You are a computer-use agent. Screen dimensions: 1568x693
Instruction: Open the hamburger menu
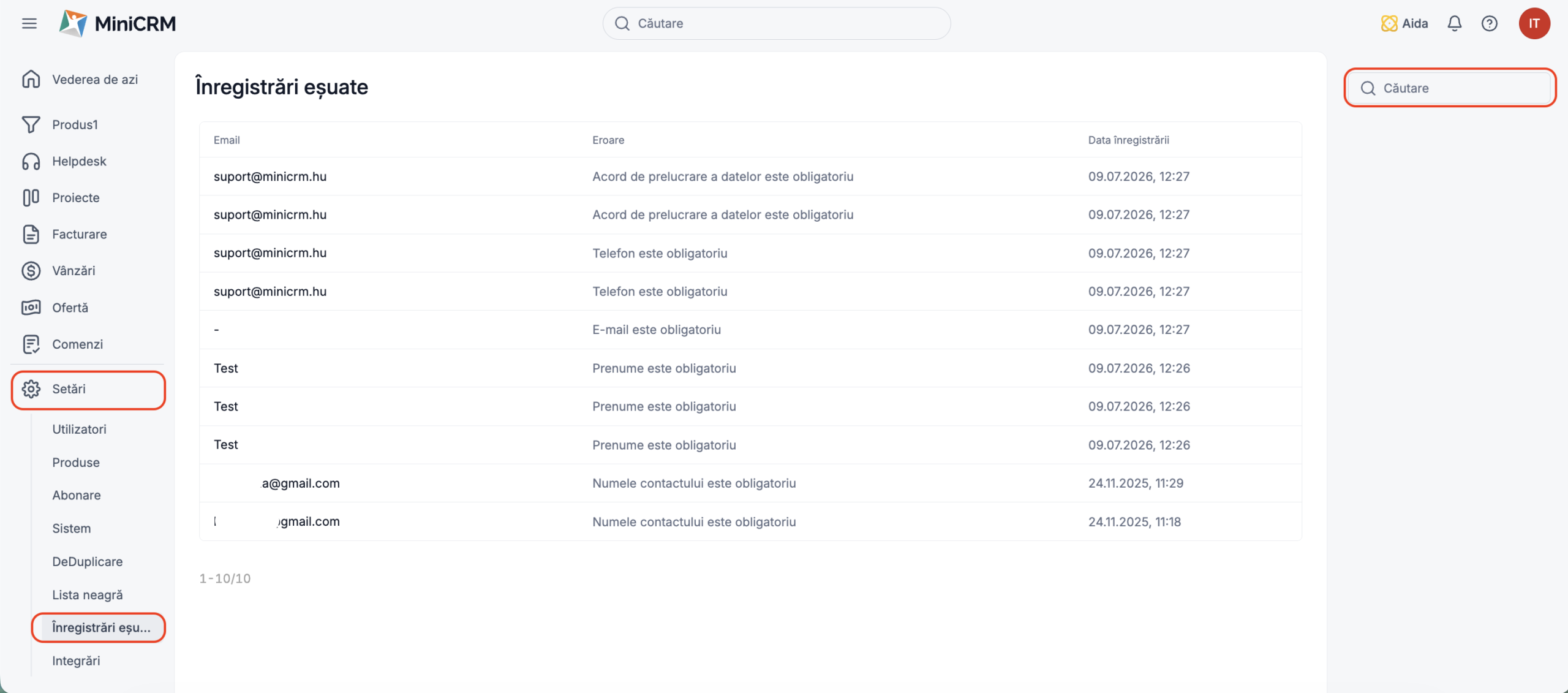[29, 23]
